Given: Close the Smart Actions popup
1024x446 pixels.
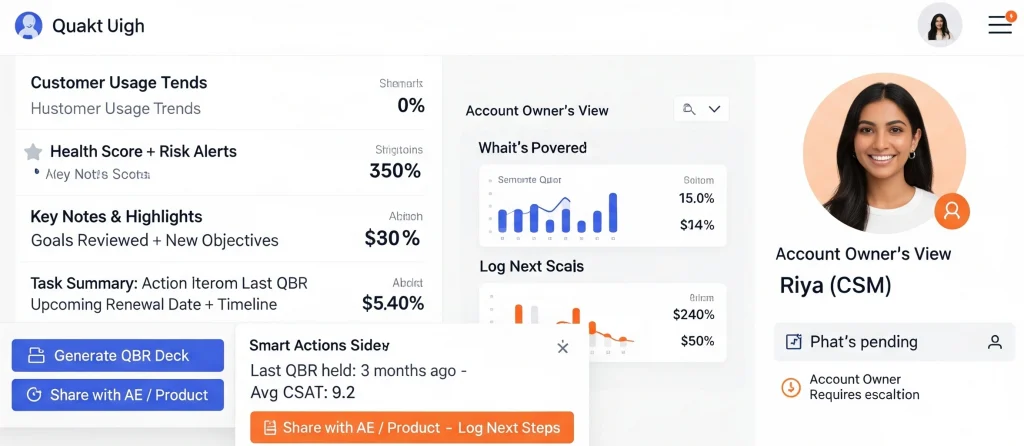Looking at the screenshot, I should (x=563, y=347).
